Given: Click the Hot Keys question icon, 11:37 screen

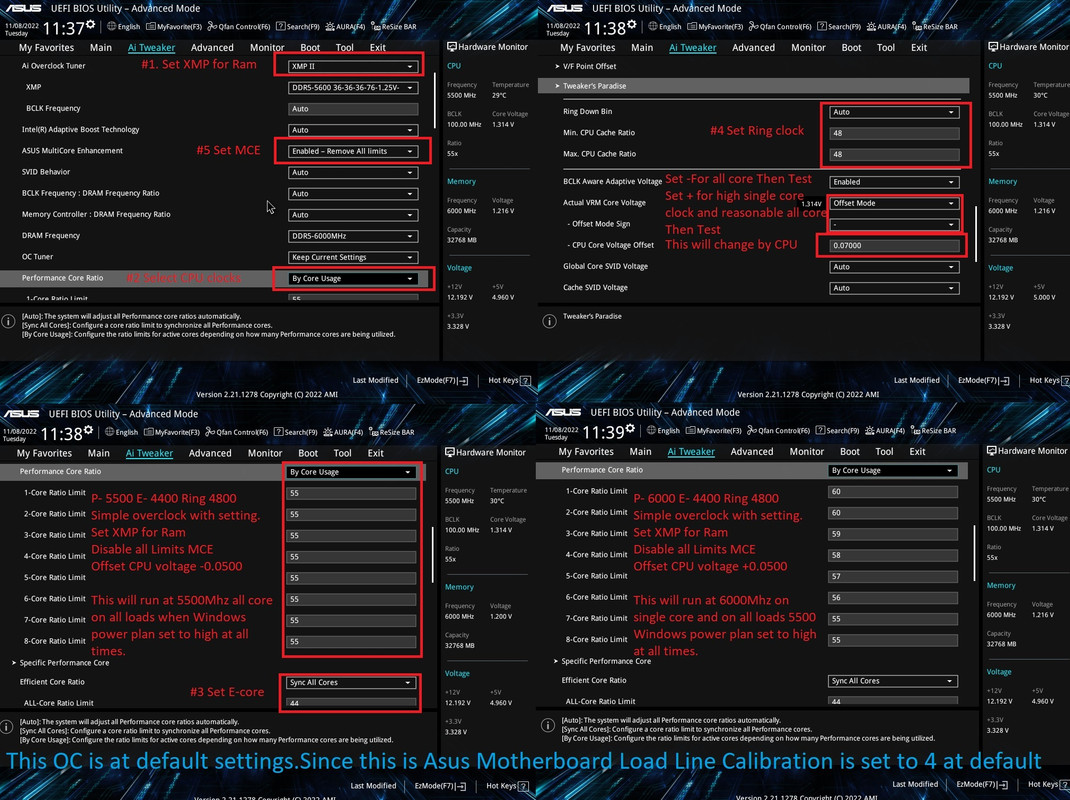Looking at the screenshot, I should pyautogui.click(x=525, y=380).
